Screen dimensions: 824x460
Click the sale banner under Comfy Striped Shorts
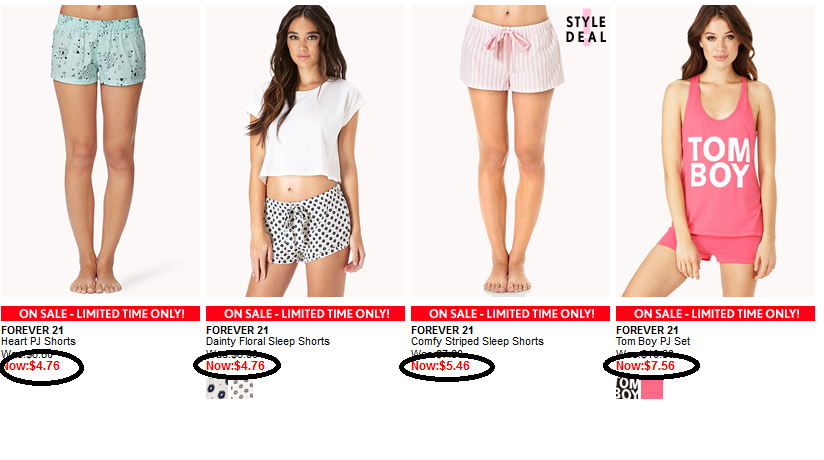coord(510,314)
